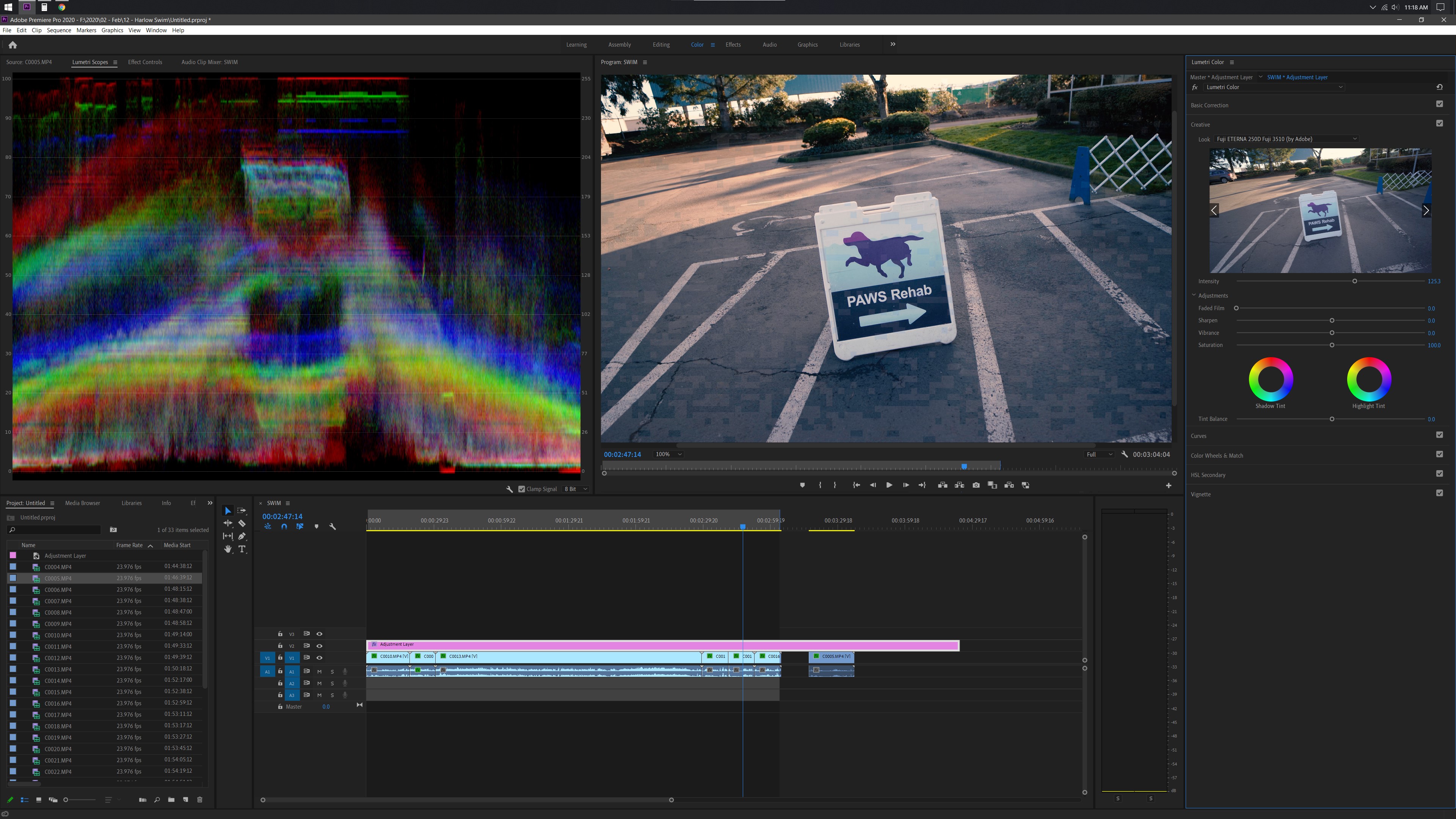Switch to the Effects workspace tab
This screenshot has height=819, width=1456.
(x=733, y=45)
